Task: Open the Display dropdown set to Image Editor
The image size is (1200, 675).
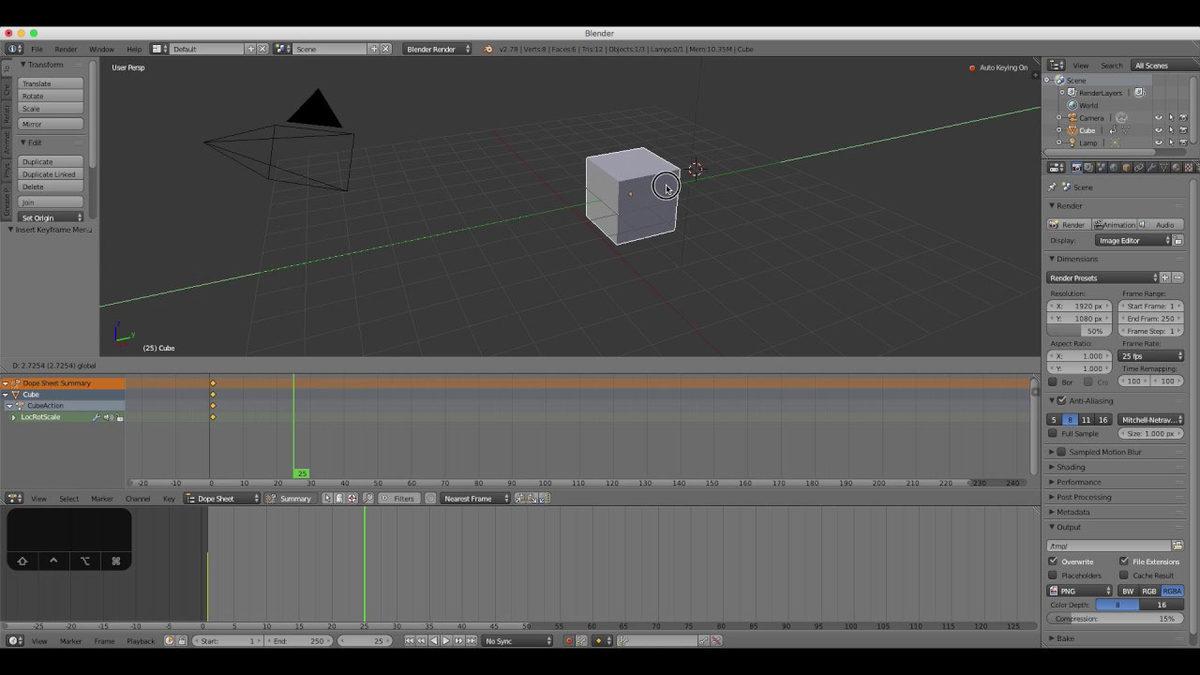Action: point(1133,240)
